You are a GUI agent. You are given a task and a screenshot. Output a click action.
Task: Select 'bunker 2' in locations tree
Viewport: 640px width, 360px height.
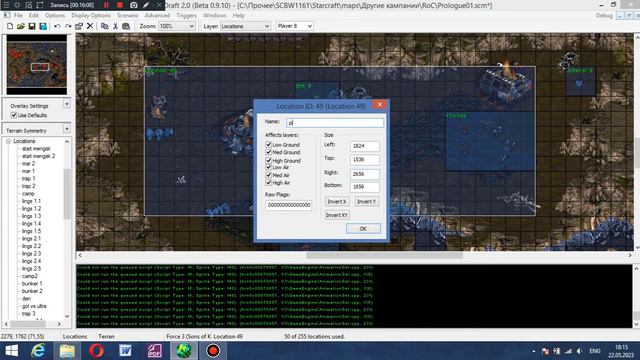click(32, 291)
